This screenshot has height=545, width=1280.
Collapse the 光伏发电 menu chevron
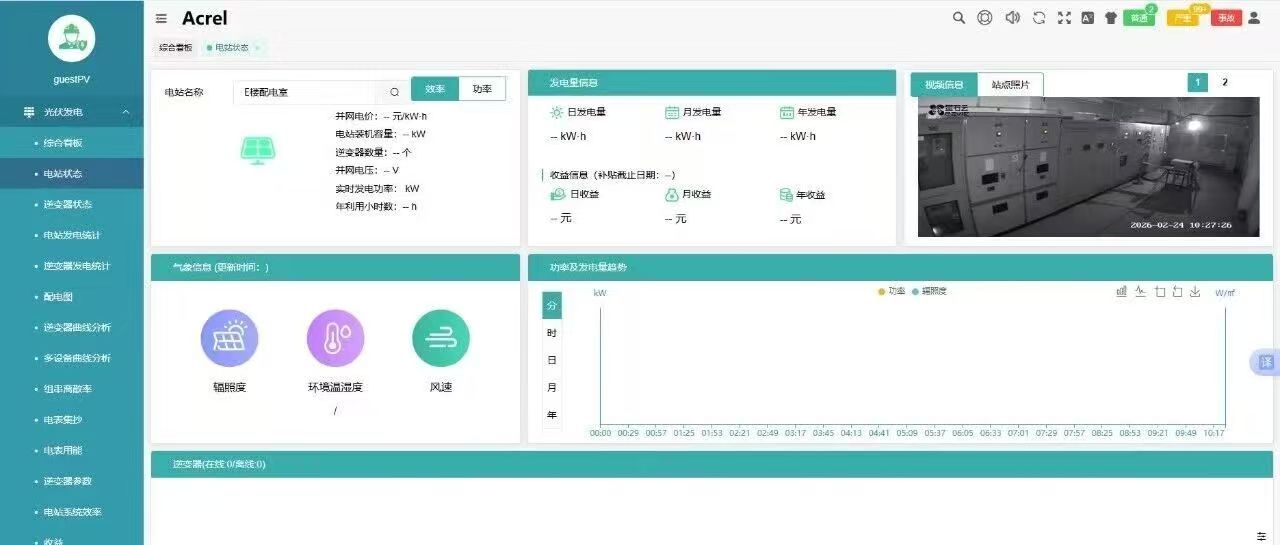tap(126, 113)
